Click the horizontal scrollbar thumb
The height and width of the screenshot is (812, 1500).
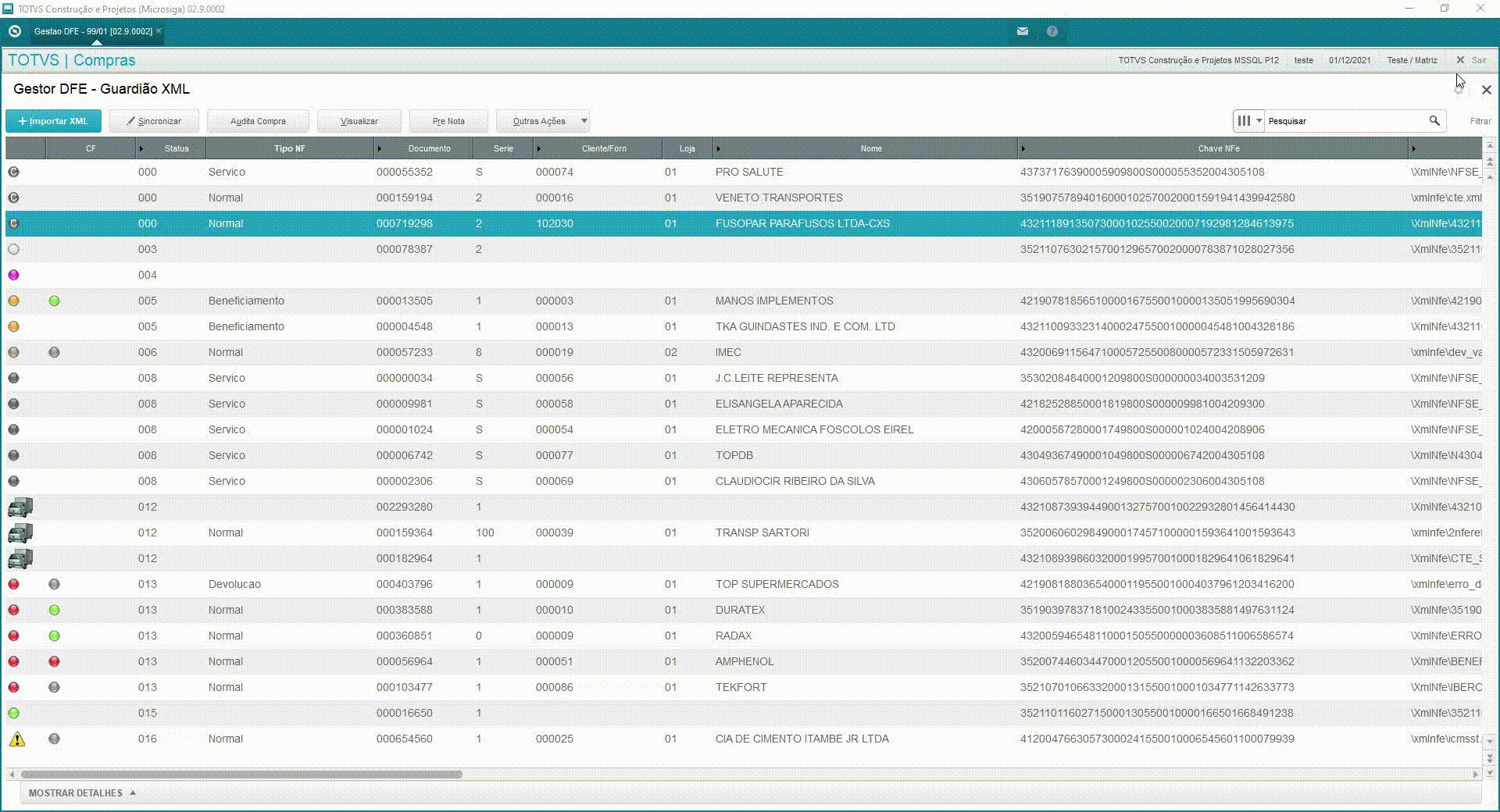[x=241, y=775]
